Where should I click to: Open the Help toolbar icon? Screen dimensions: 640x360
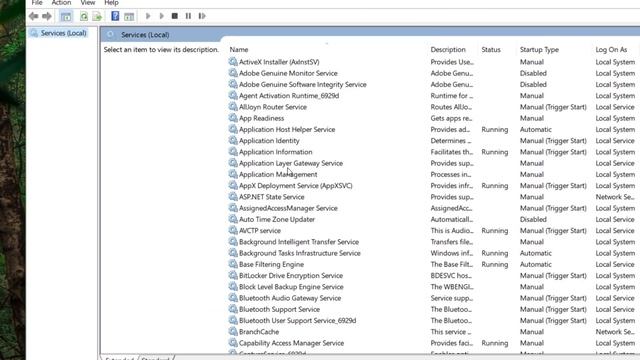pos(115,16)
